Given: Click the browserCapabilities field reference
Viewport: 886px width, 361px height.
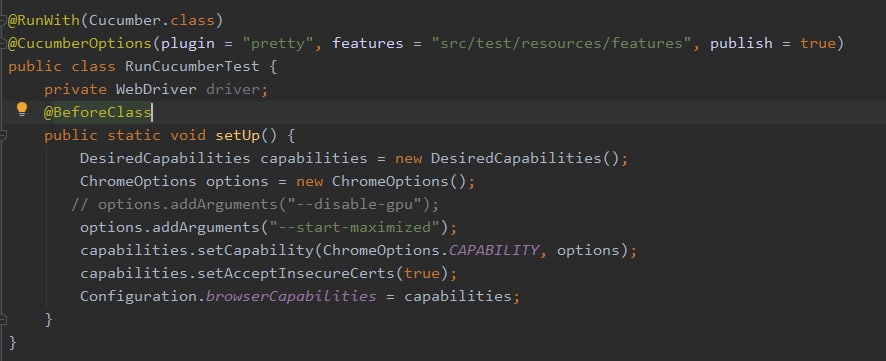Looking at the screenshot, I should [x=290, y=296].
